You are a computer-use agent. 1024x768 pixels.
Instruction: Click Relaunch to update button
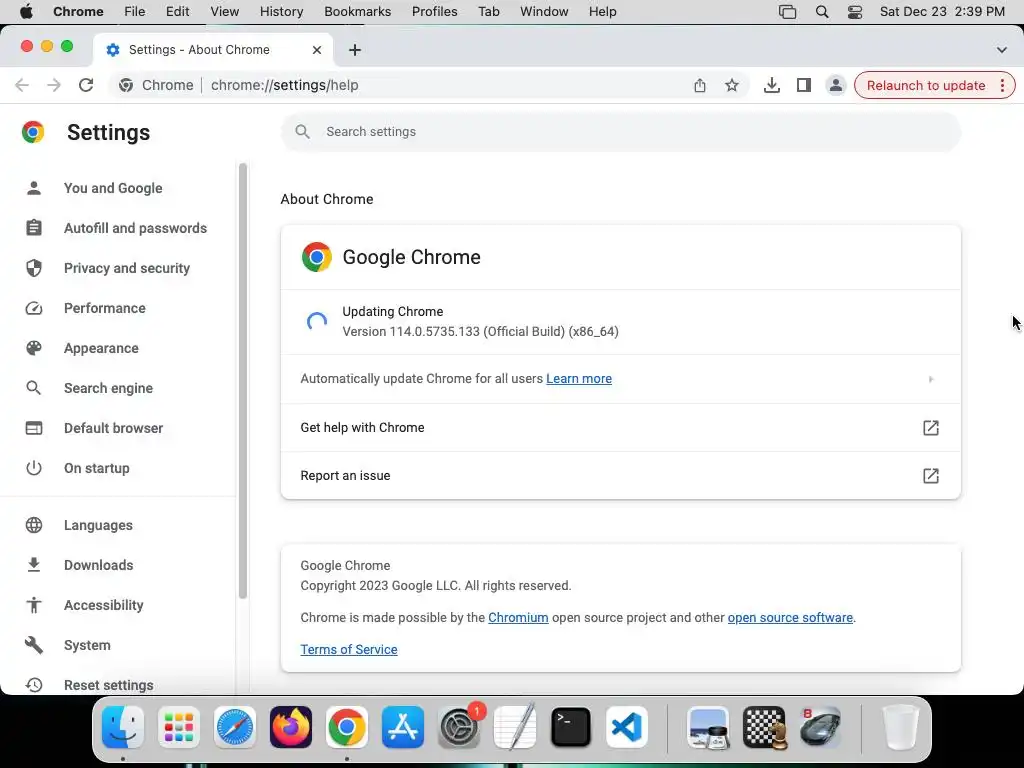tap(925, 85)
